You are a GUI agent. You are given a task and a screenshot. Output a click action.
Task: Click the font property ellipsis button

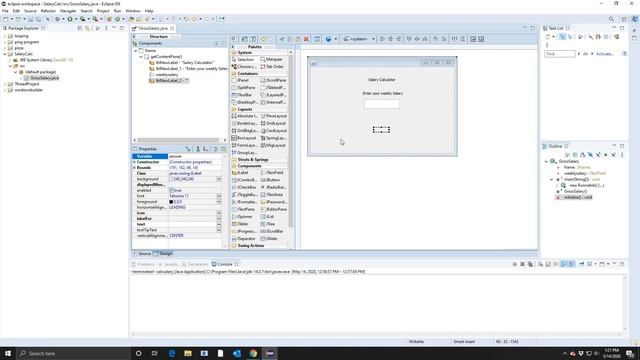[x=219, y=196]
